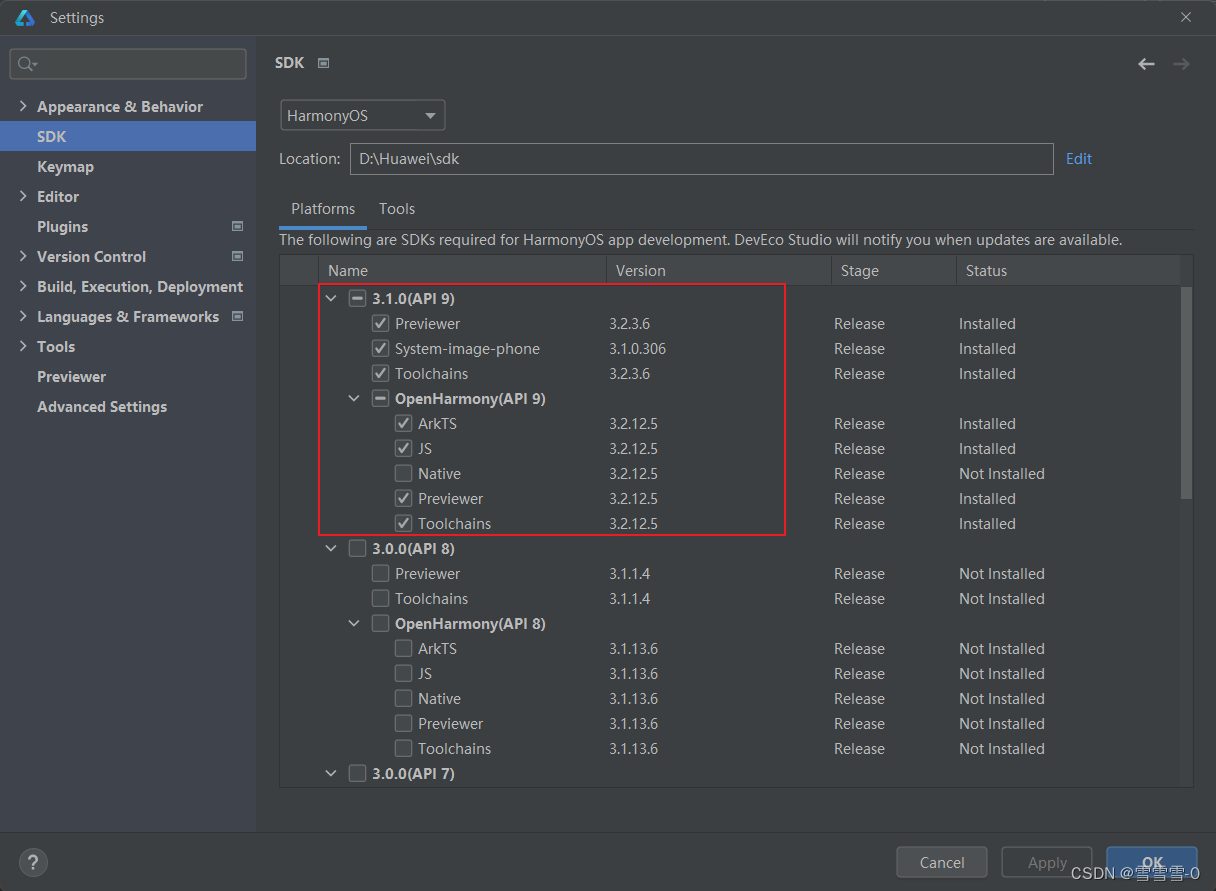
Task: Select SDK in settings sidebar
Action: coord(128,136)
